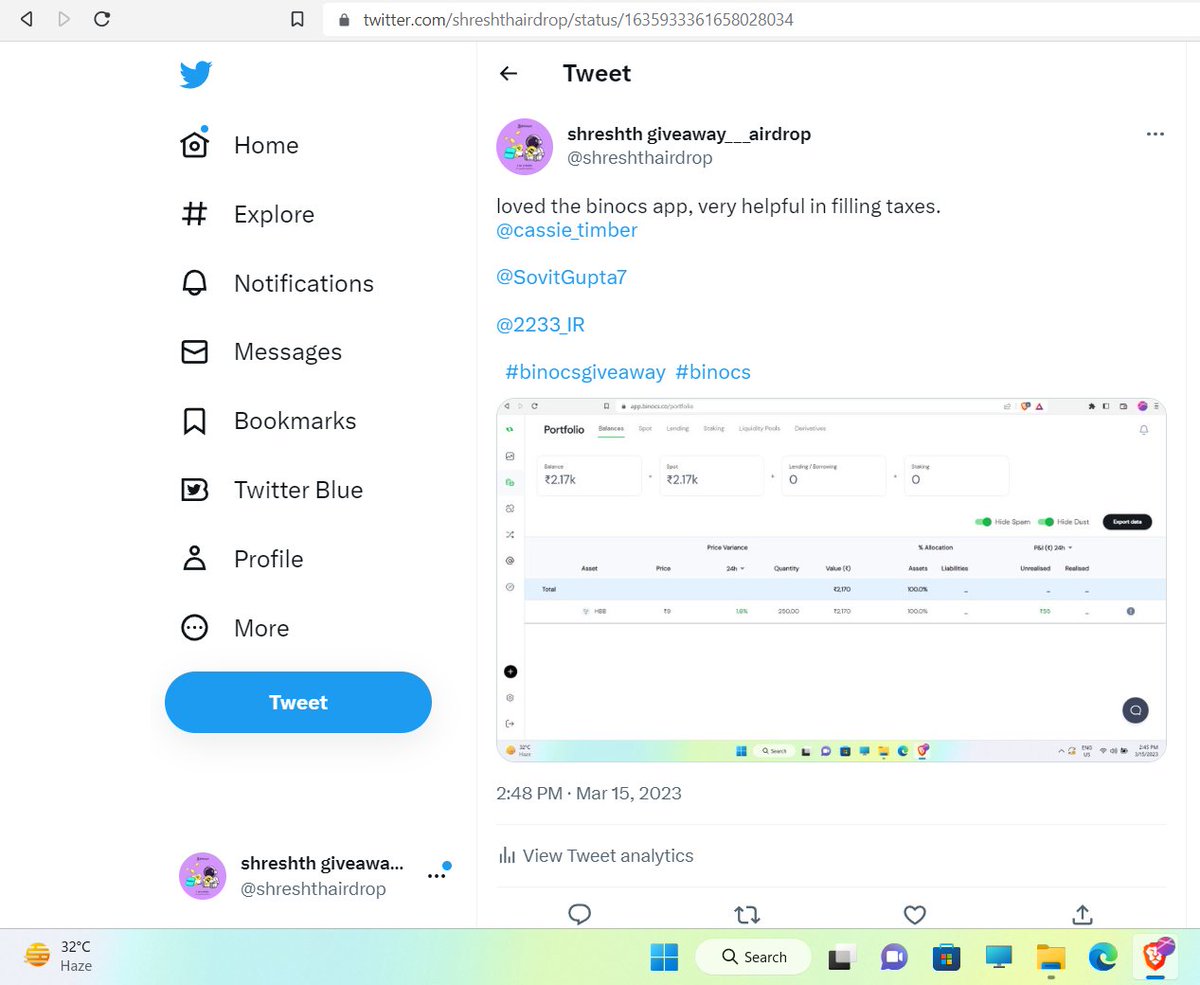
Task: Open Microsoft Edge from the taskbar
Action: coord(1103,957)
